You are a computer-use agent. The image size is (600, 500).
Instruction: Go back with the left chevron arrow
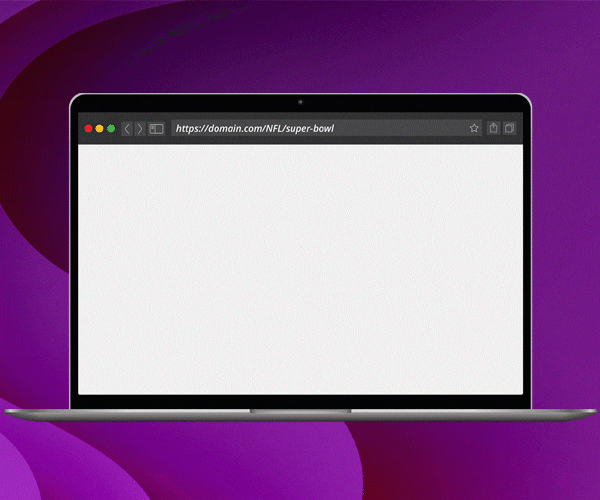click(127, 129)
